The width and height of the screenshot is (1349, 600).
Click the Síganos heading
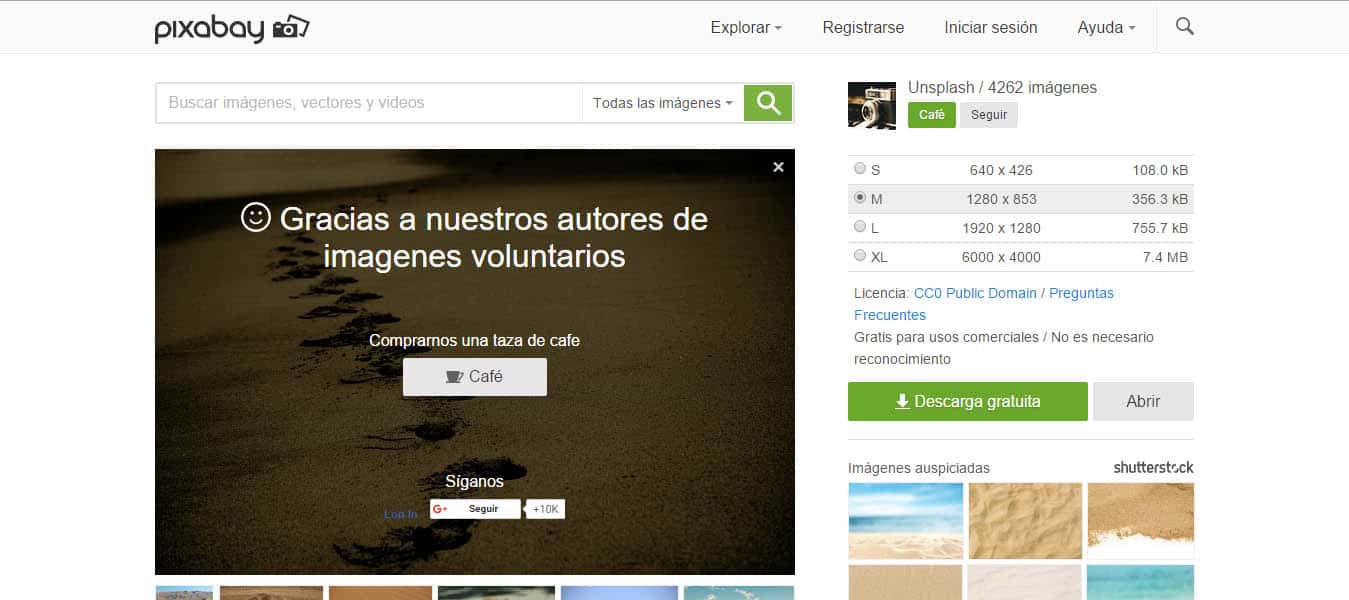click(475, 481)
